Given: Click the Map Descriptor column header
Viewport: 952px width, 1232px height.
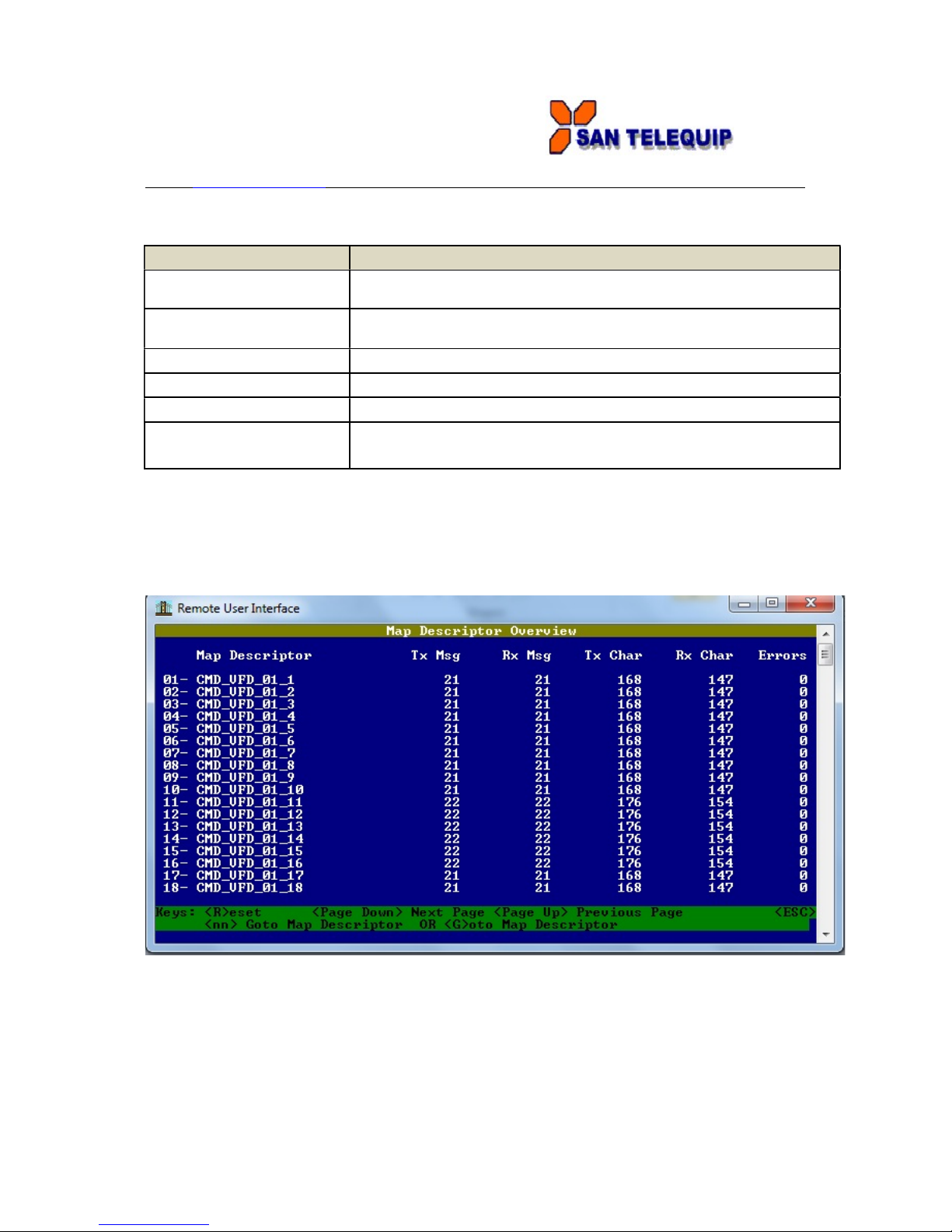Looking at the screenshot, I should pyautogui.click(x=254, y=655).
